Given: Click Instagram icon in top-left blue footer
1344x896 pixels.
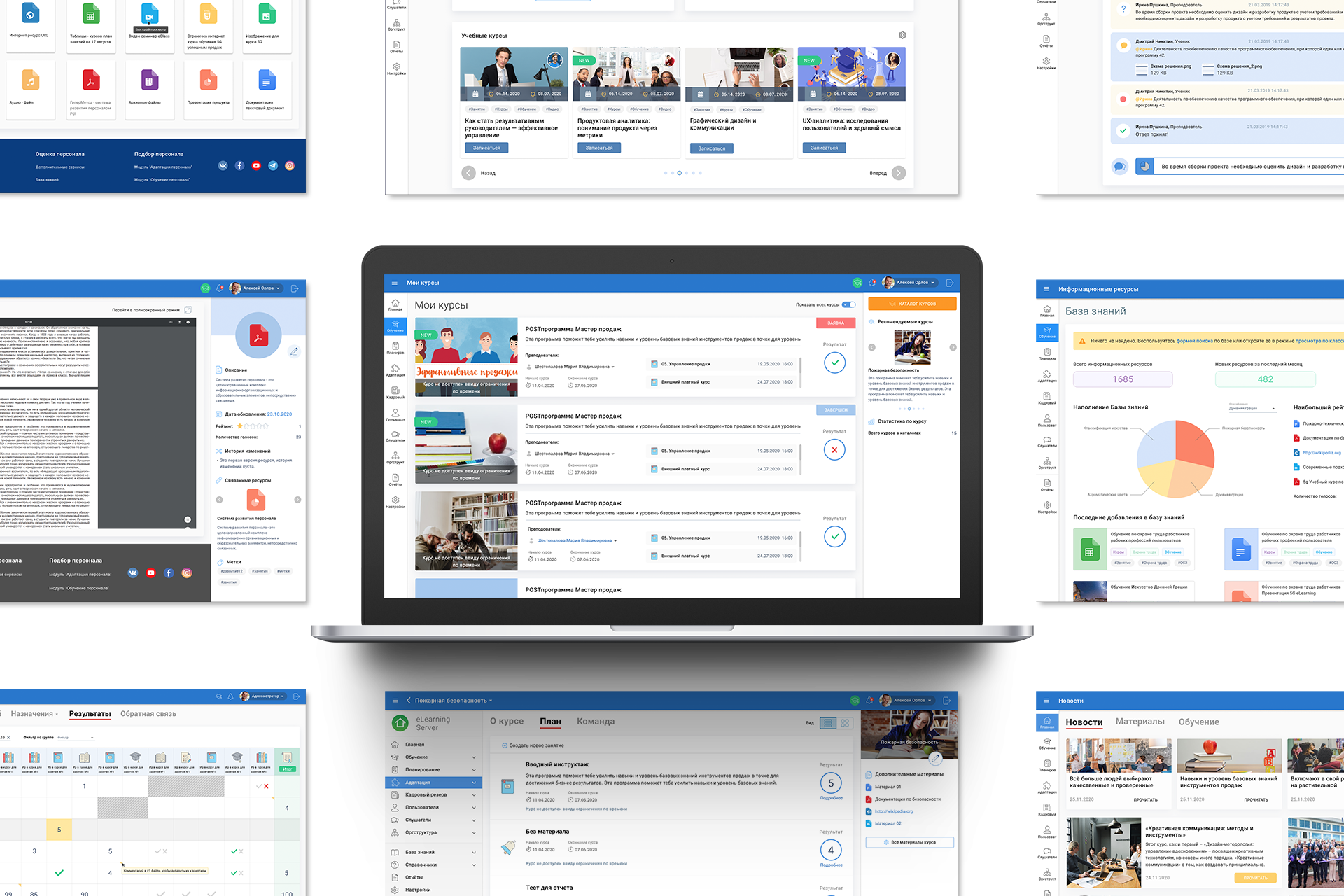Looking at the screenshot, I should pyautogui.click(x=290, y=166).
